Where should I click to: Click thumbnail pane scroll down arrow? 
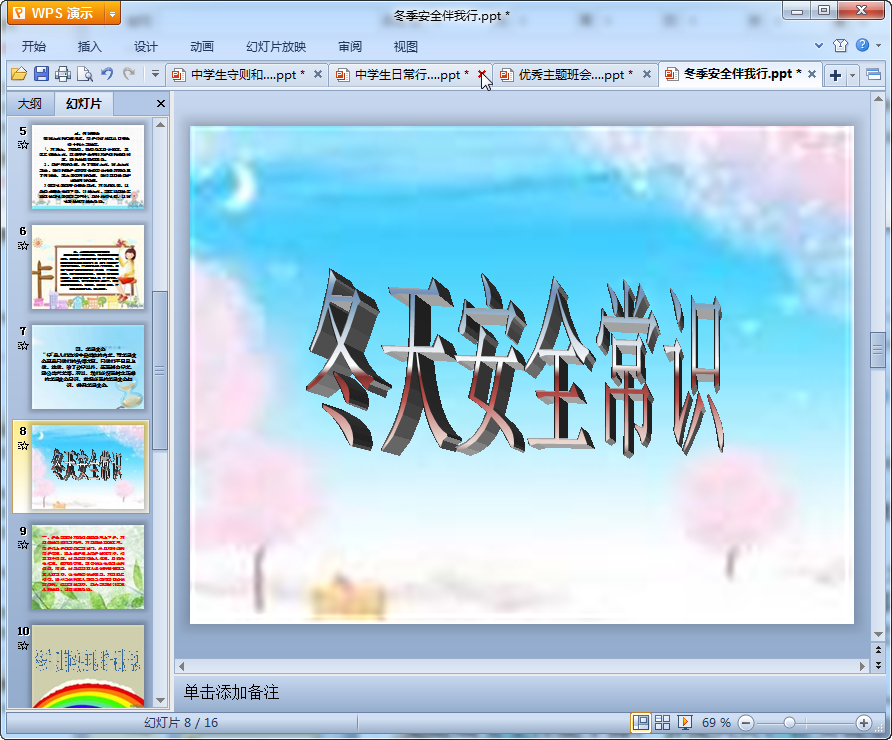tap(160, 700)
